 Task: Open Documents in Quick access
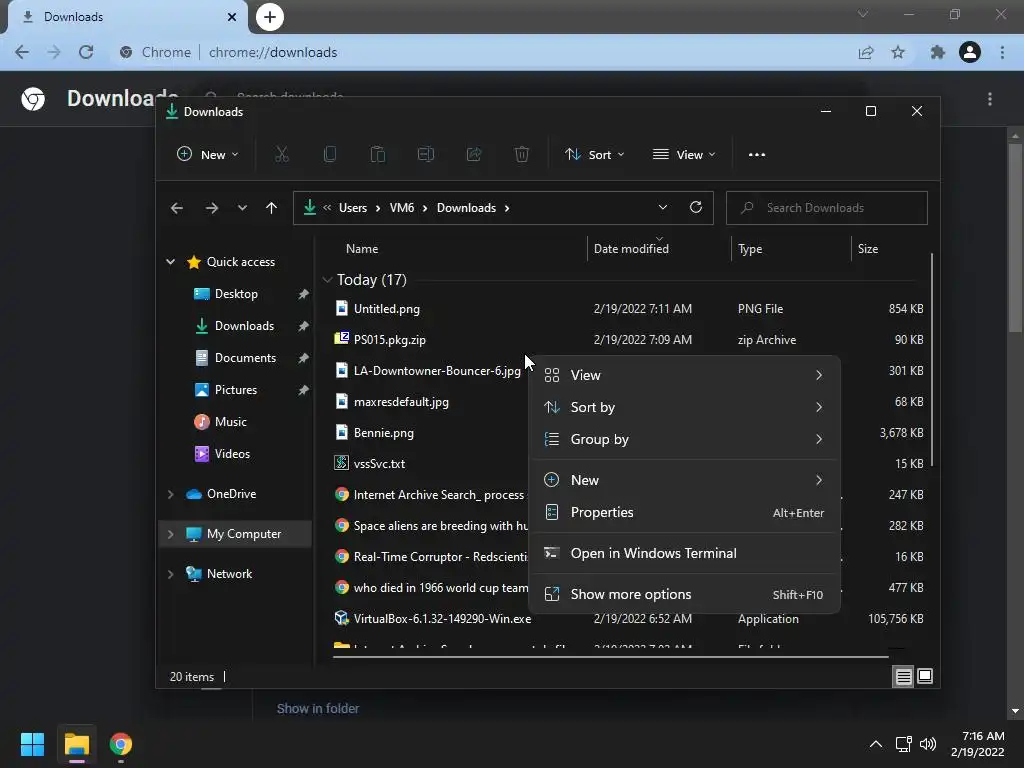pos(246,358)
